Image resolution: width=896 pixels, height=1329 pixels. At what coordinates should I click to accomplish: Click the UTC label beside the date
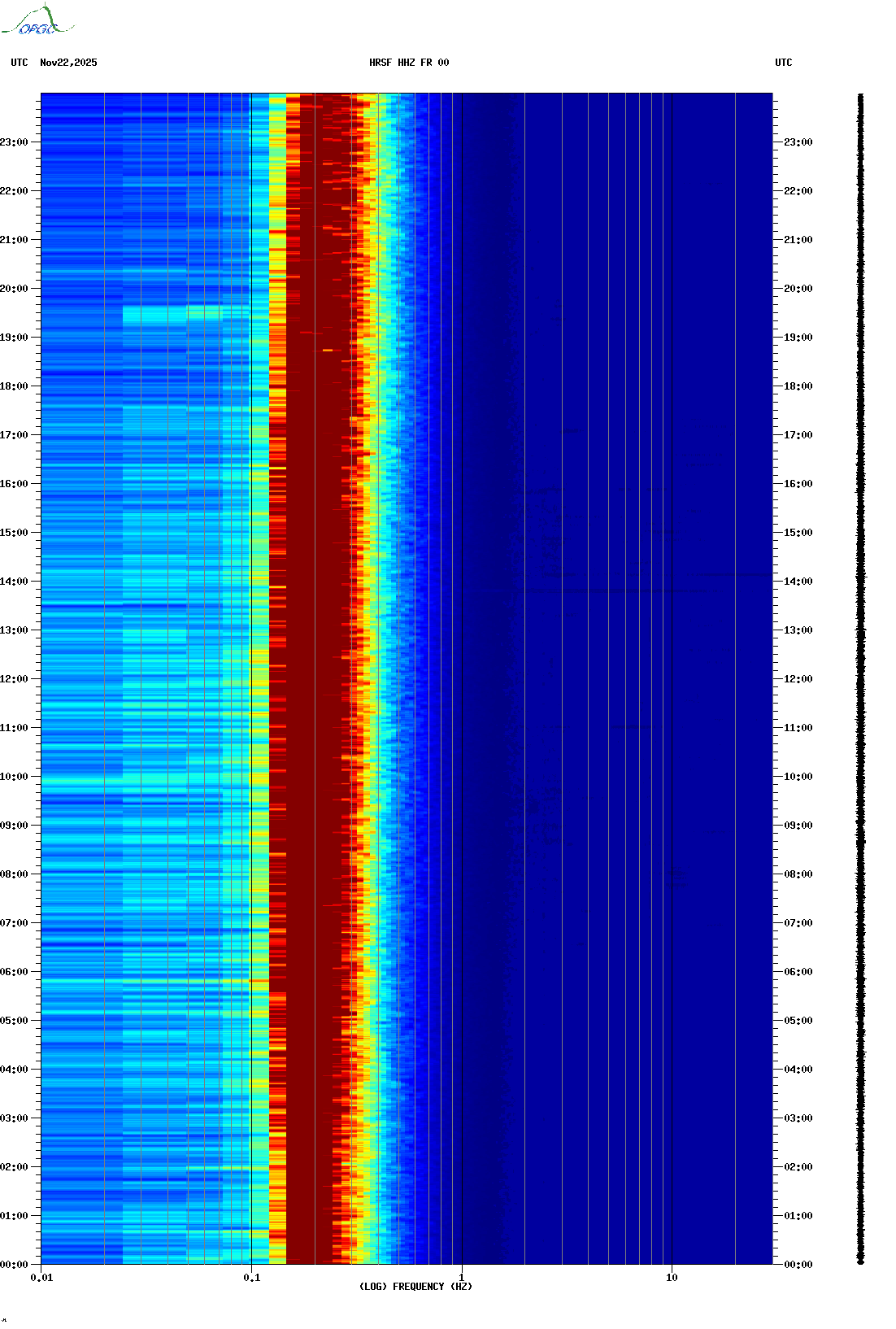pyautogui.click(x=20, y=63)
